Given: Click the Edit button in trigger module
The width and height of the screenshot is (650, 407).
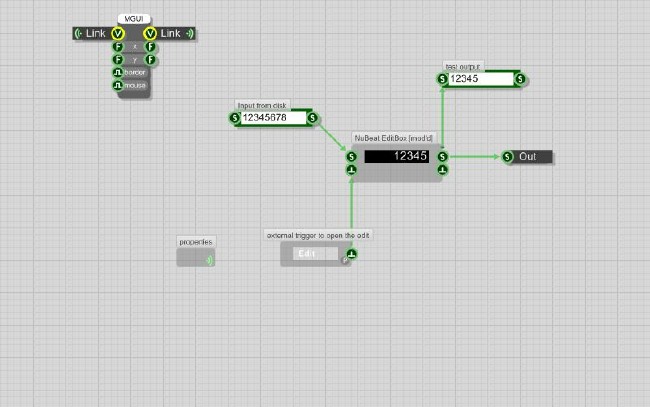Looking at the screenshot, I should pos(310,254).
